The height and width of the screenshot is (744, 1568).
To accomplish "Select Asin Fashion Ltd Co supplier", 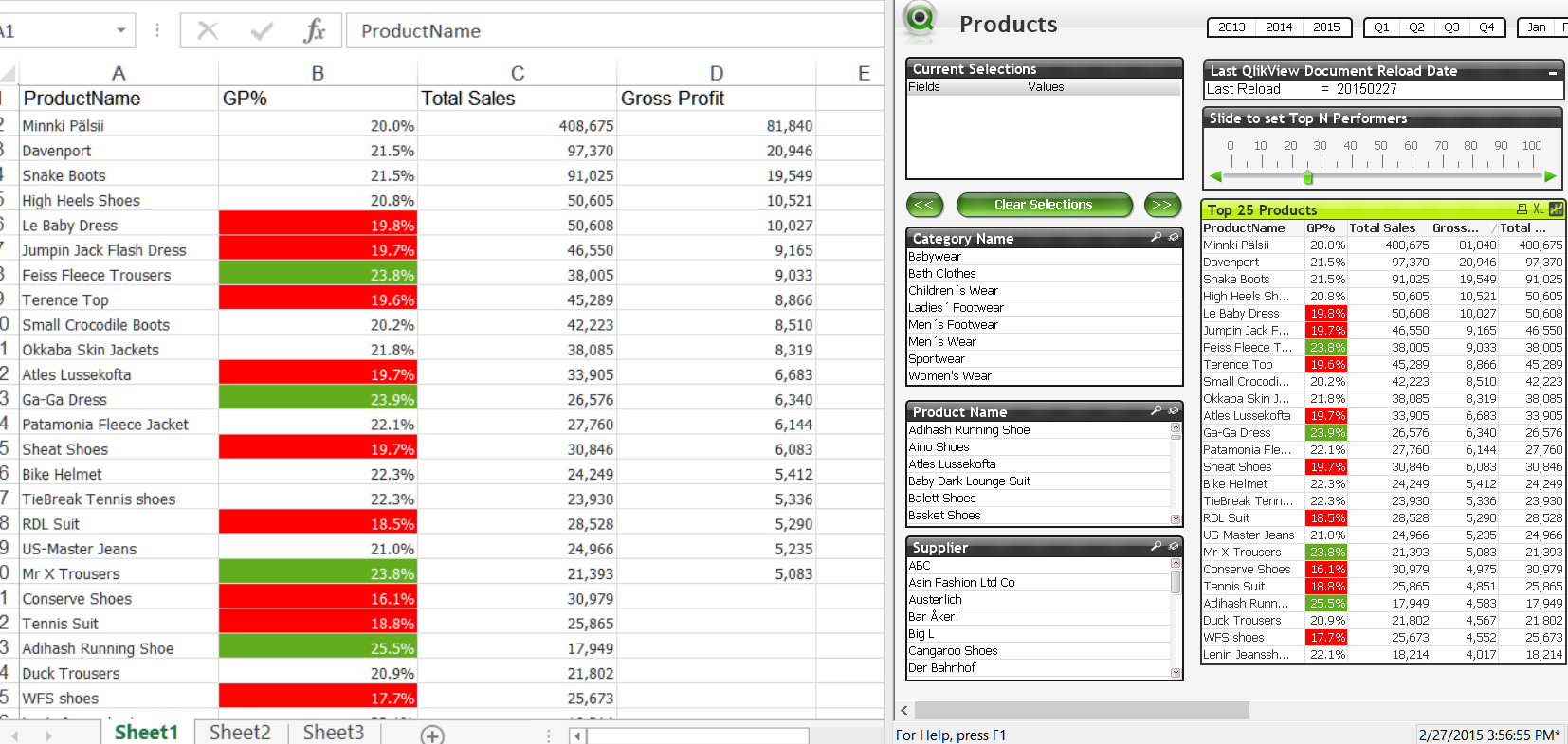I will click(1038, 583).
